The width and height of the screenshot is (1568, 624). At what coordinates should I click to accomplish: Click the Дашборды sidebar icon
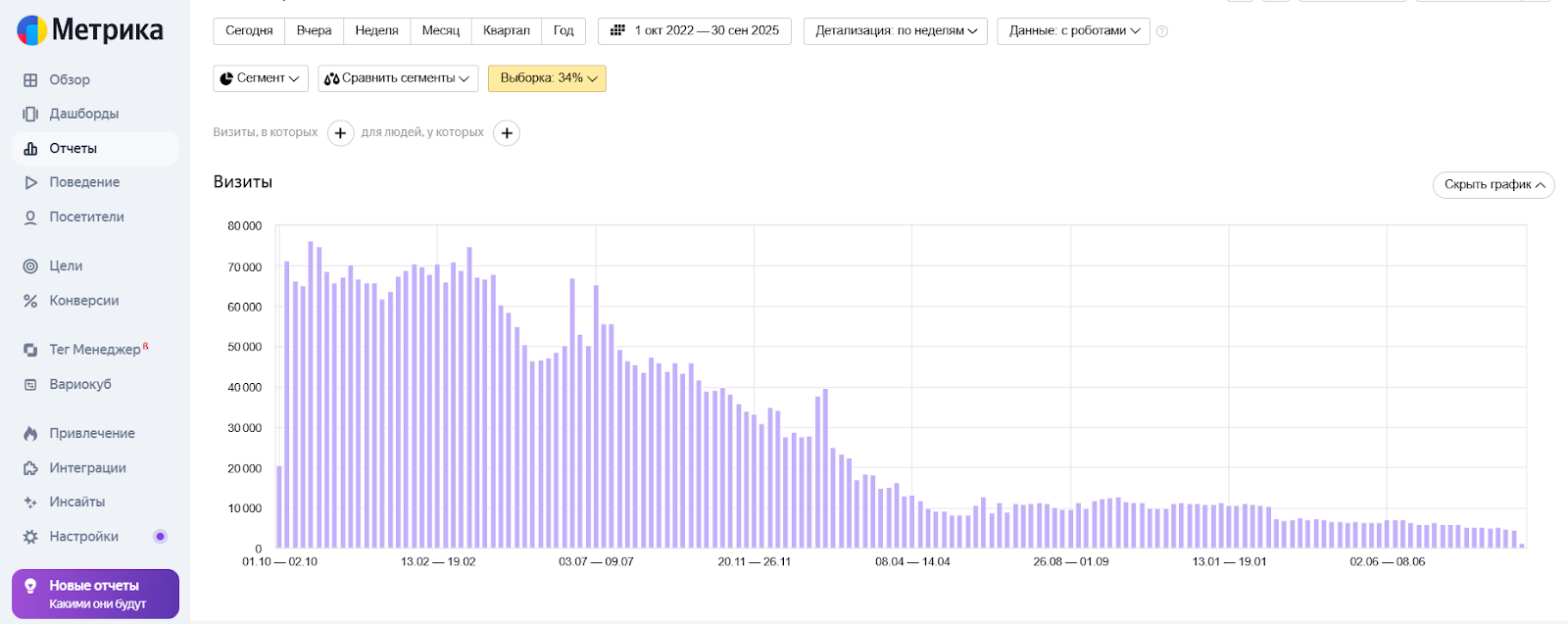(30, 114)
